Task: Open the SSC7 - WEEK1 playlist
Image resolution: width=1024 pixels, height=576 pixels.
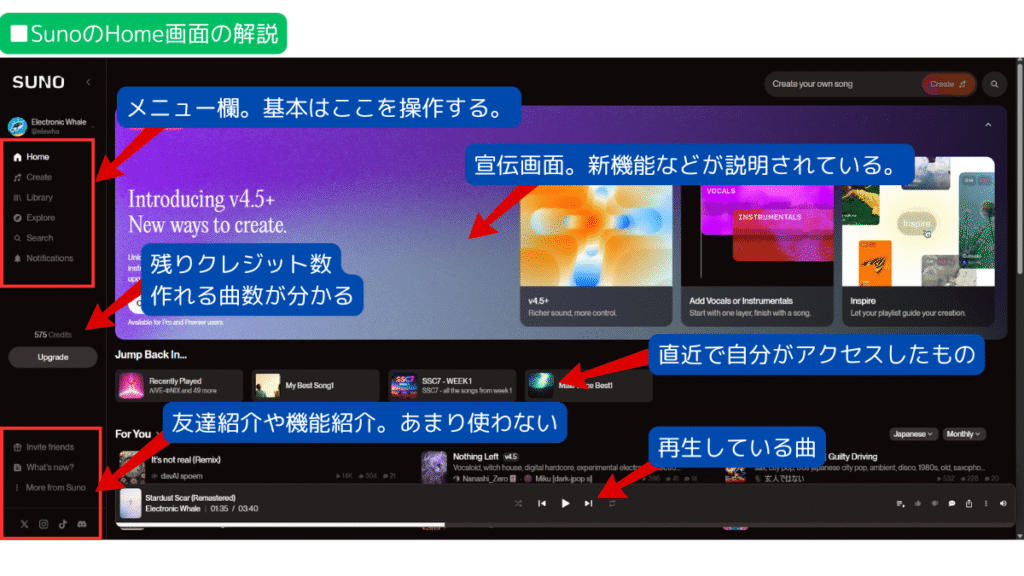Action: tap(452, 386)
